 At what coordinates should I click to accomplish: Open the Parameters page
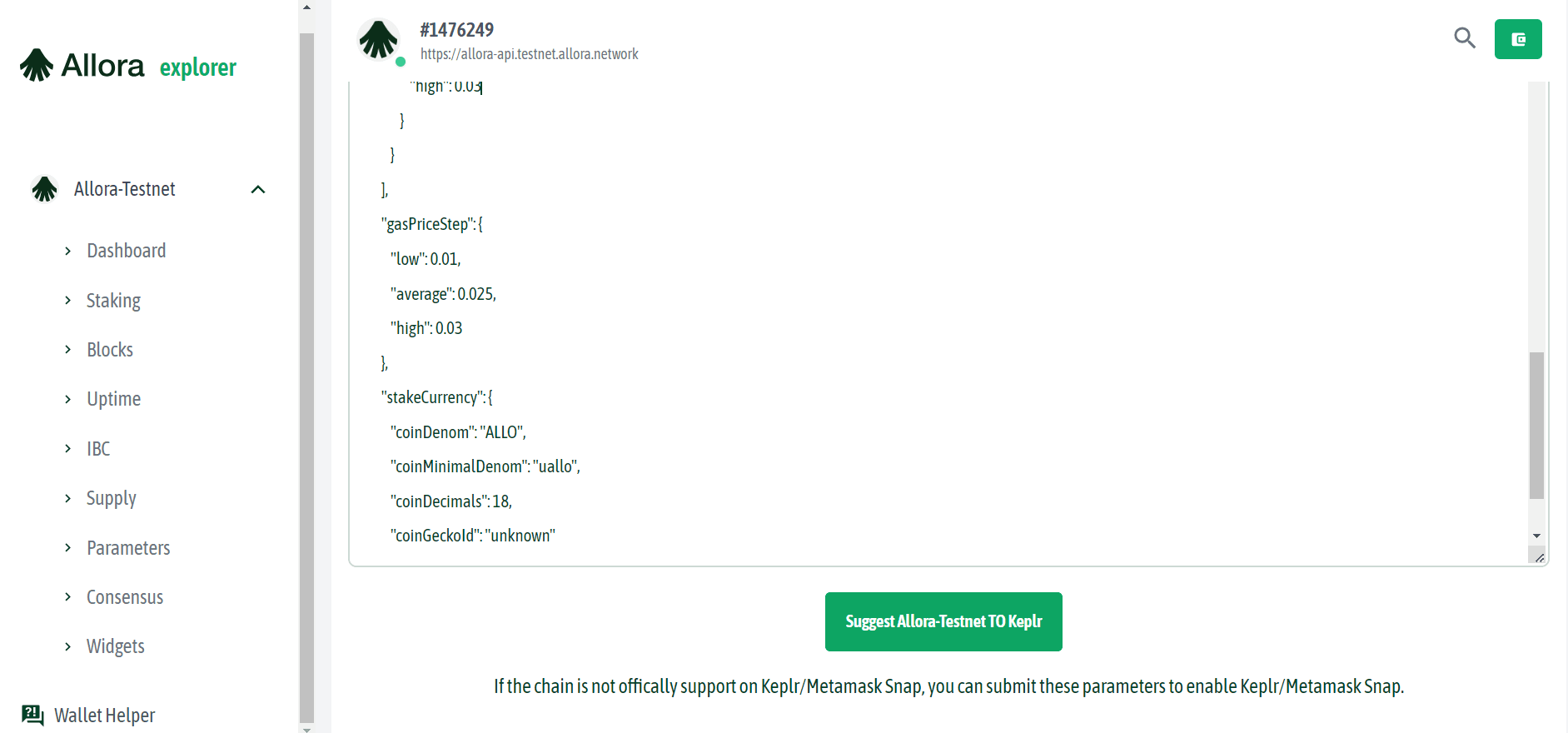128,548
